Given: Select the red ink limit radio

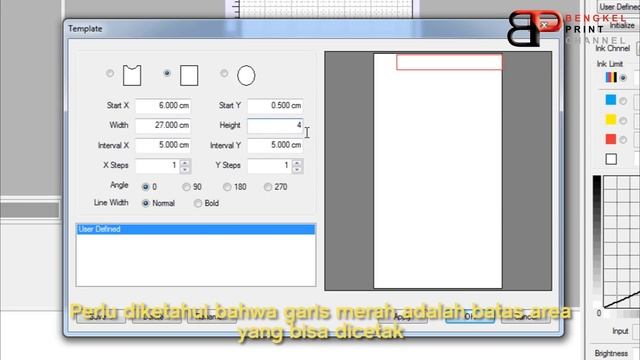Looking at the screenshot, I should click(x=623, y=140).
